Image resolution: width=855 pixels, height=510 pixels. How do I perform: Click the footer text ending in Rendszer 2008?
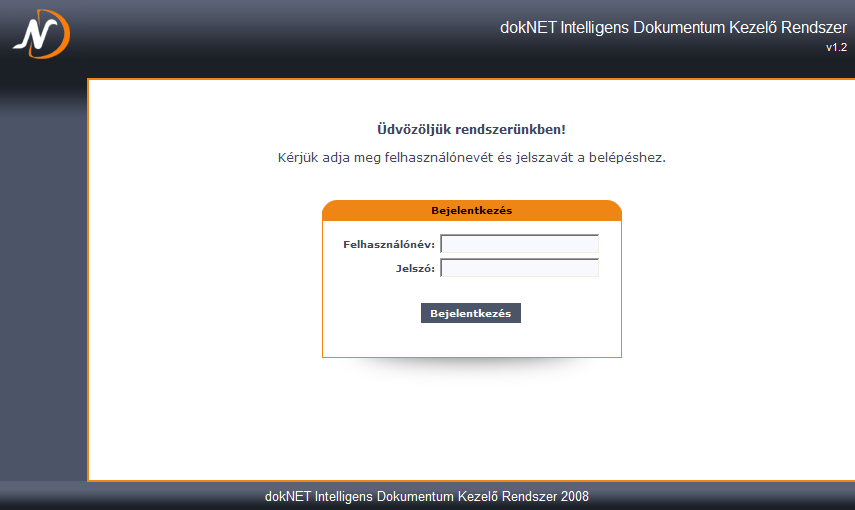426,496
